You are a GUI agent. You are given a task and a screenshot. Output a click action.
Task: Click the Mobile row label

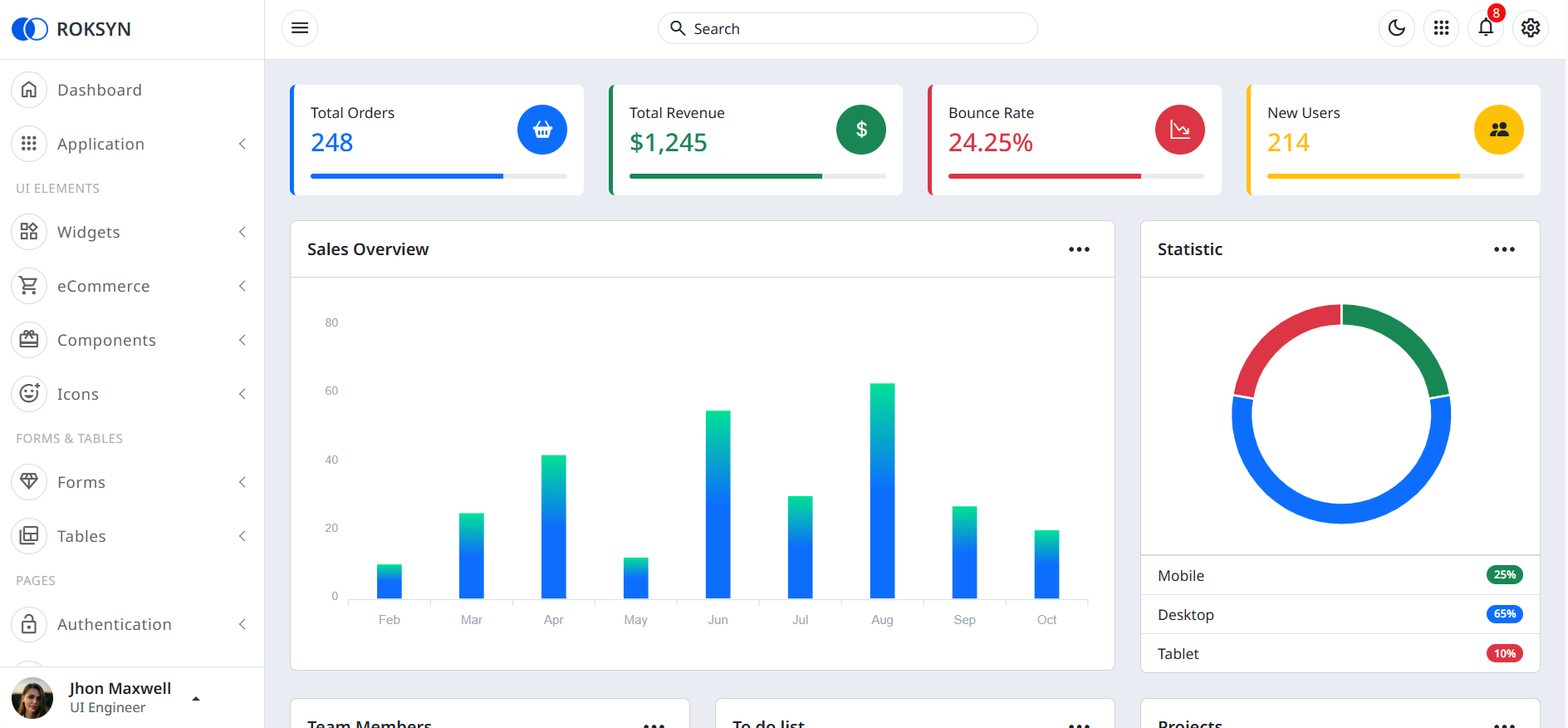pyautogui.click(x=1181, y=576)
